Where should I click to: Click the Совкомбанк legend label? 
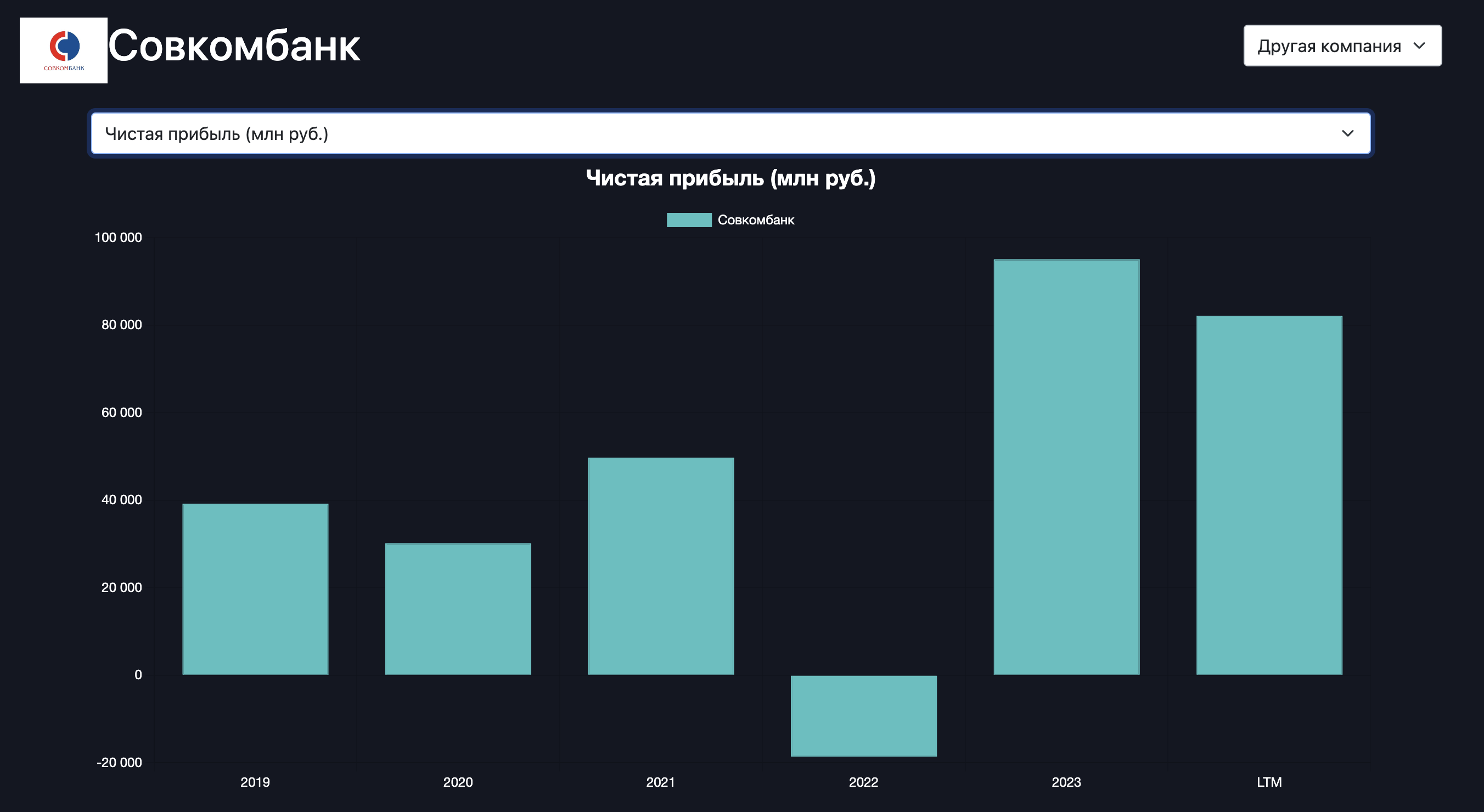[756, 220]
